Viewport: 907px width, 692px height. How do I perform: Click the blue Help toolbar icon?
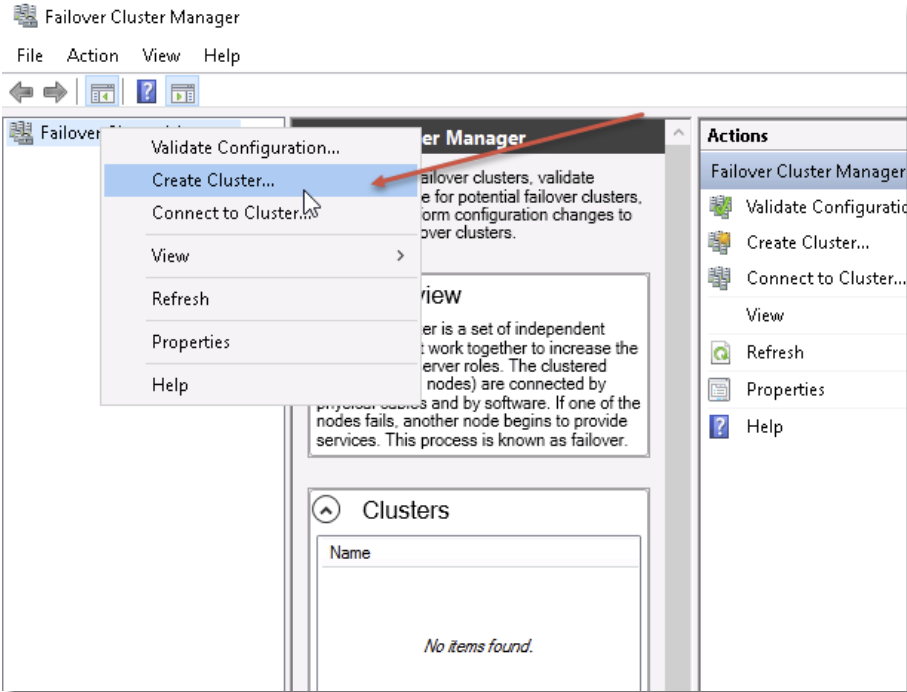coord(147,91)
